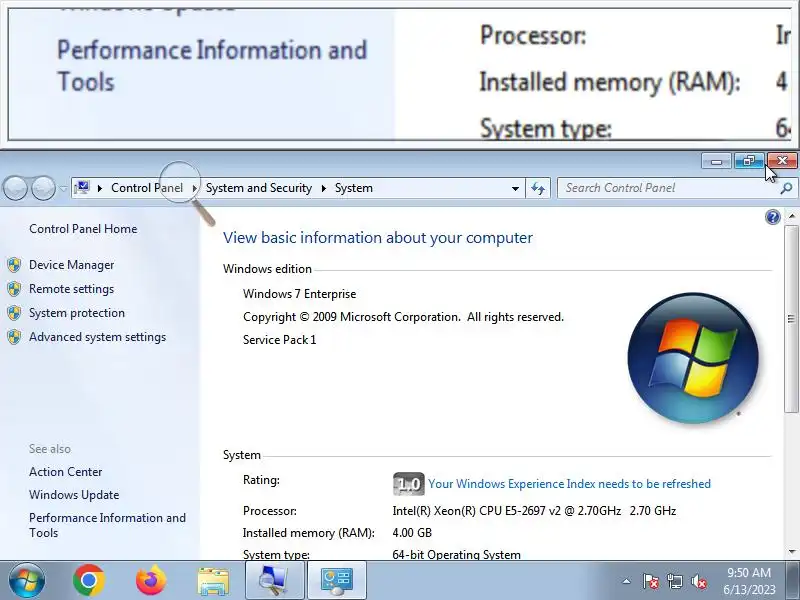
Task: Click the shield icon beside System protection
Action: (x=14, y=313)
